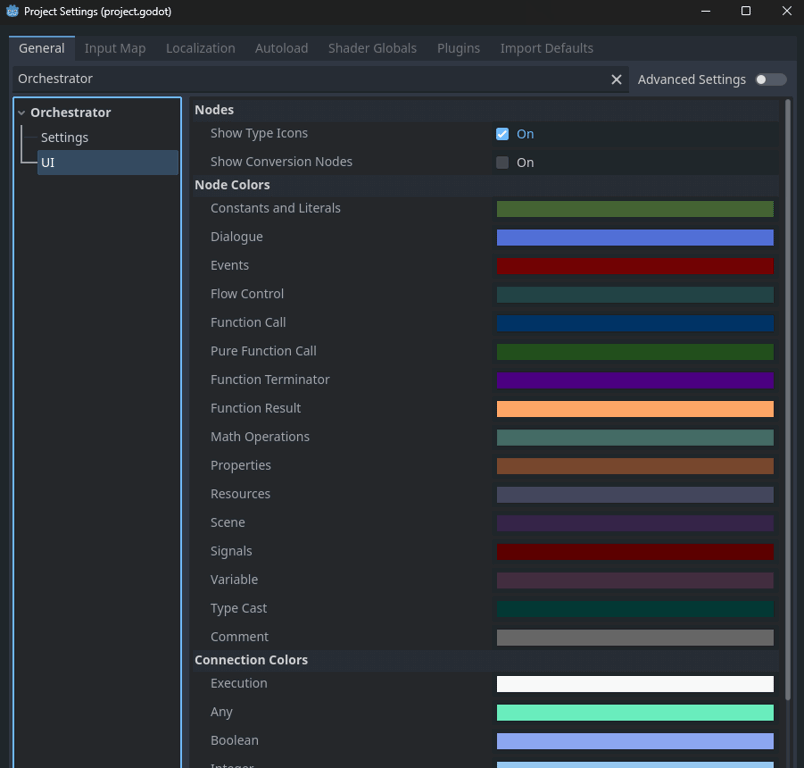Maximize the Project Settings window

coord(746,11)
